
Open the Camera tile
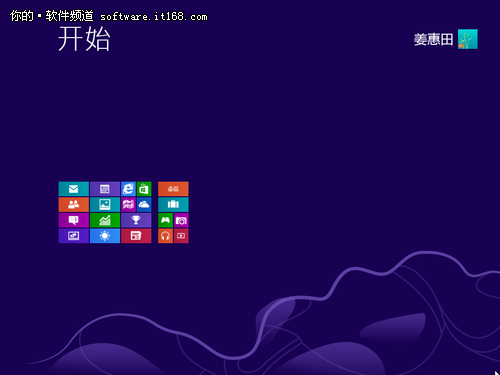181,220
